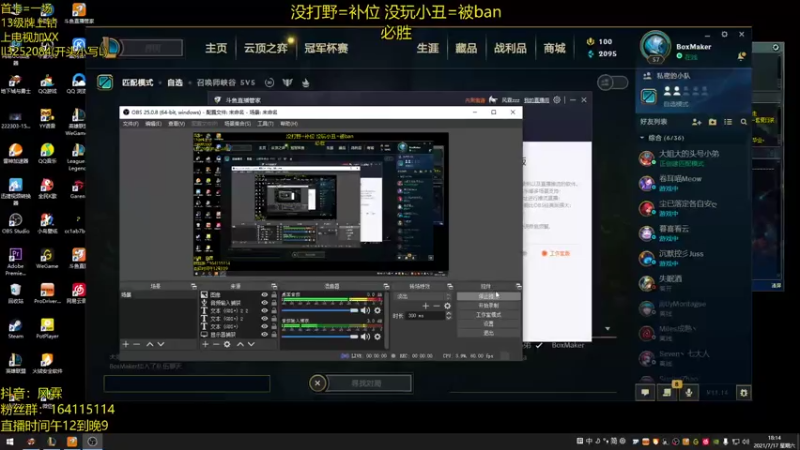Mute desktop audio speaker icon in OBS mixer
Screen dimensions: 800x450
pyautogui.click(x=365, y=310)
